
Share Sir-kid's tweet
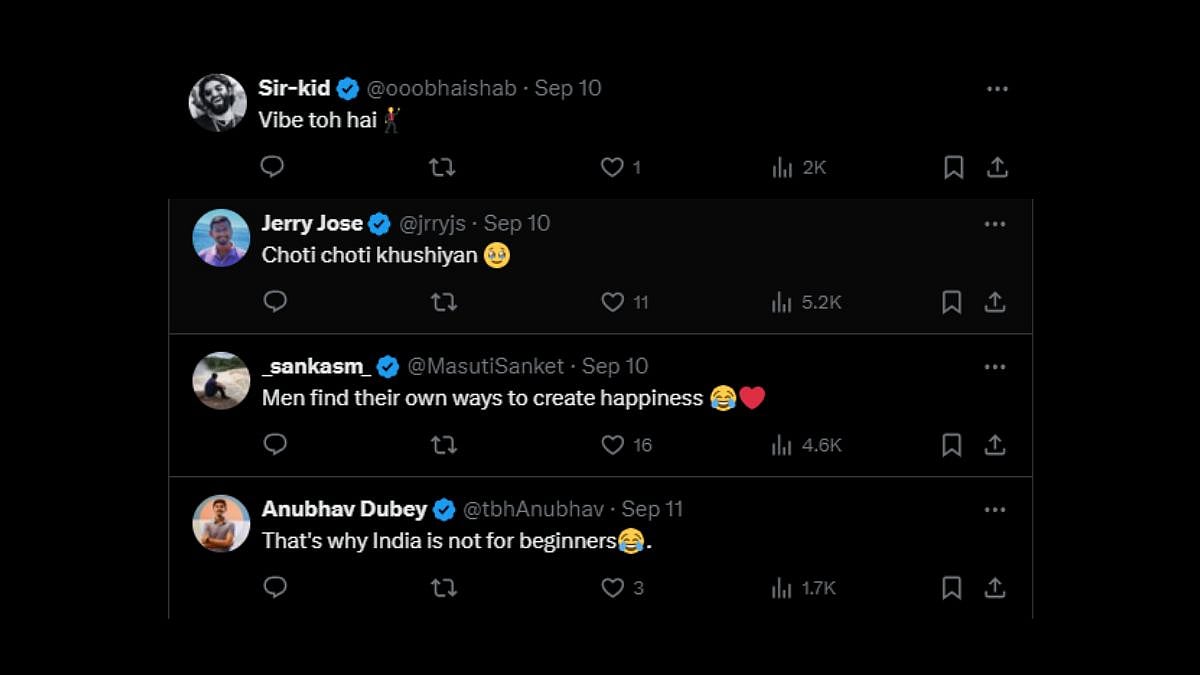(x=997, y=167)
